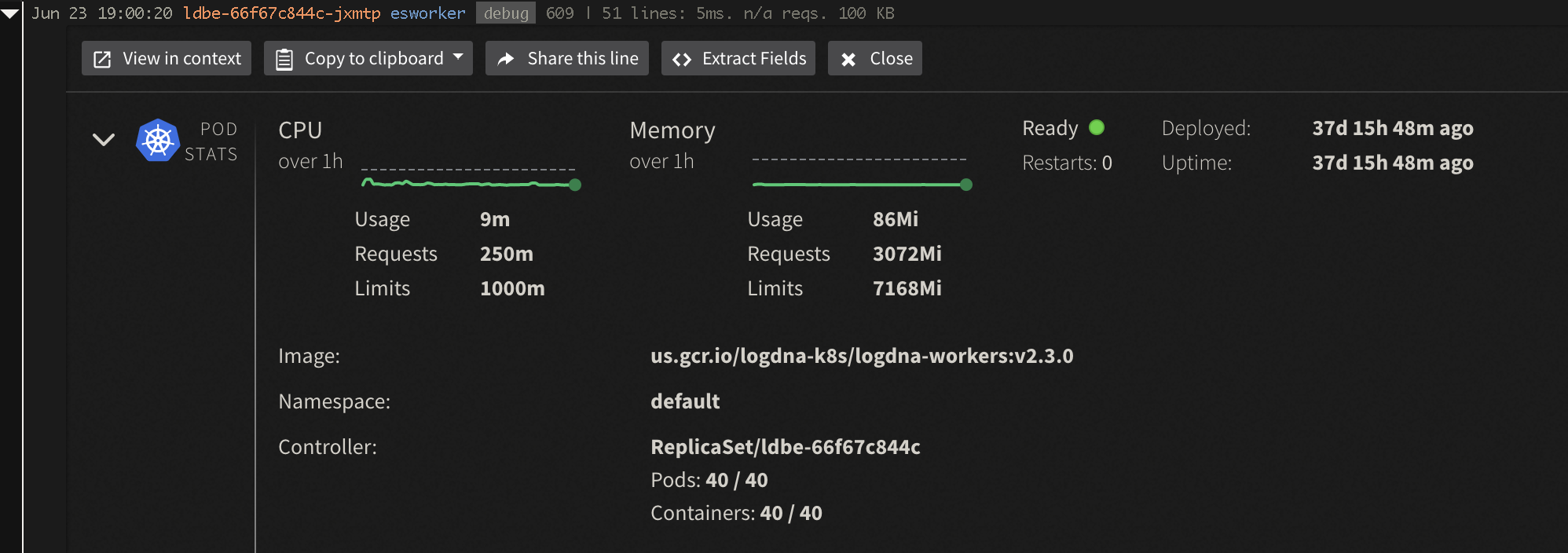Screen dimensions: 1568x553
Task: Click the debug level tag
Action: tap(506, 13)
